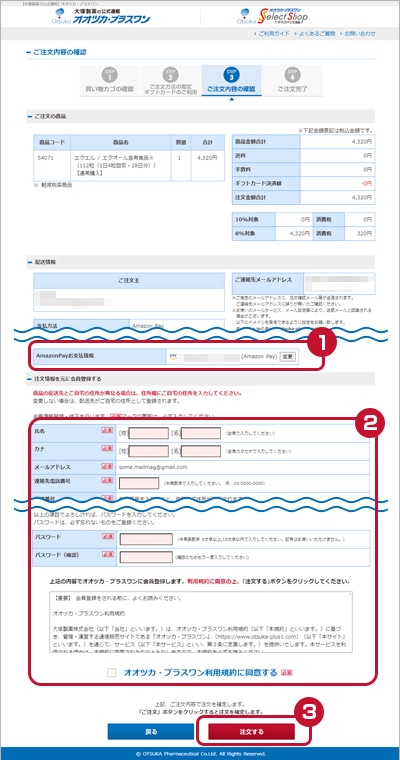Click the AmazonPayお支払情報 label
The height and width of the screenshot is (760, 400).
(x=99, y=356)
